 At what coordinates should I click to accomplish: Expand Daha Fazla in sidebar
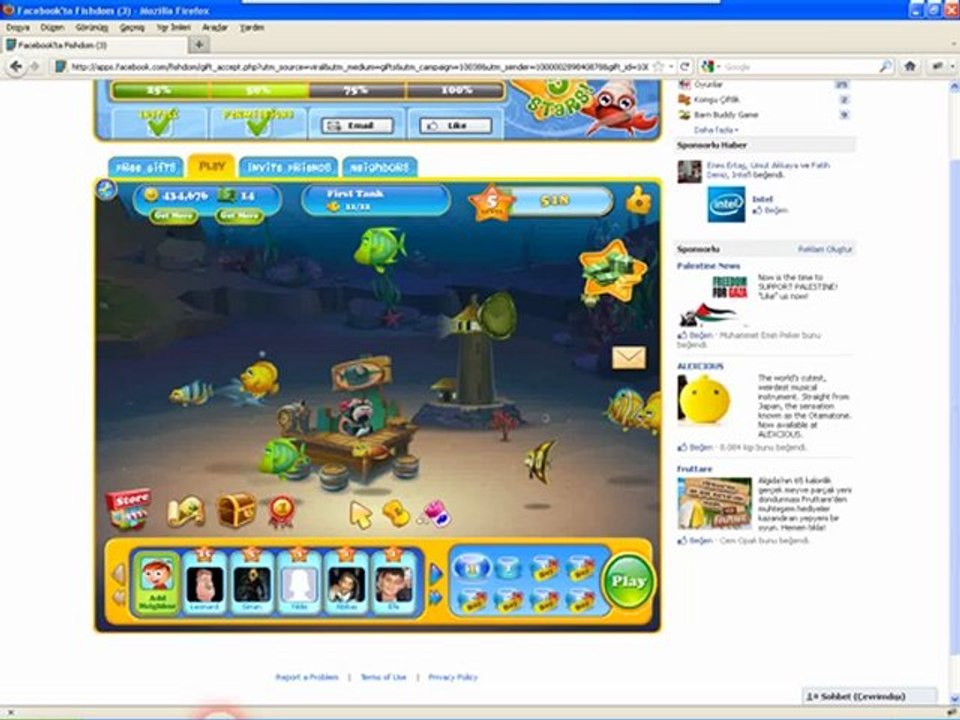(x=716, y=130)
